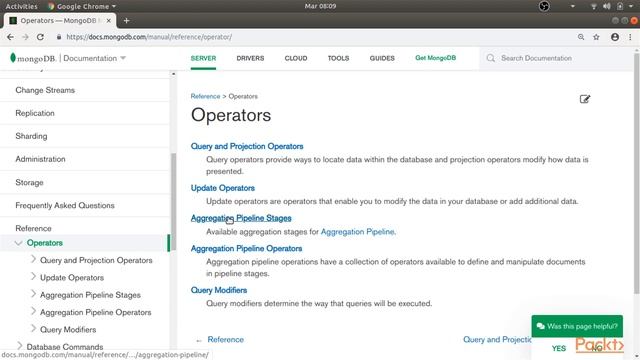
Task: Expand Update Operators in sidebar
Action: [x=33, y=277]
